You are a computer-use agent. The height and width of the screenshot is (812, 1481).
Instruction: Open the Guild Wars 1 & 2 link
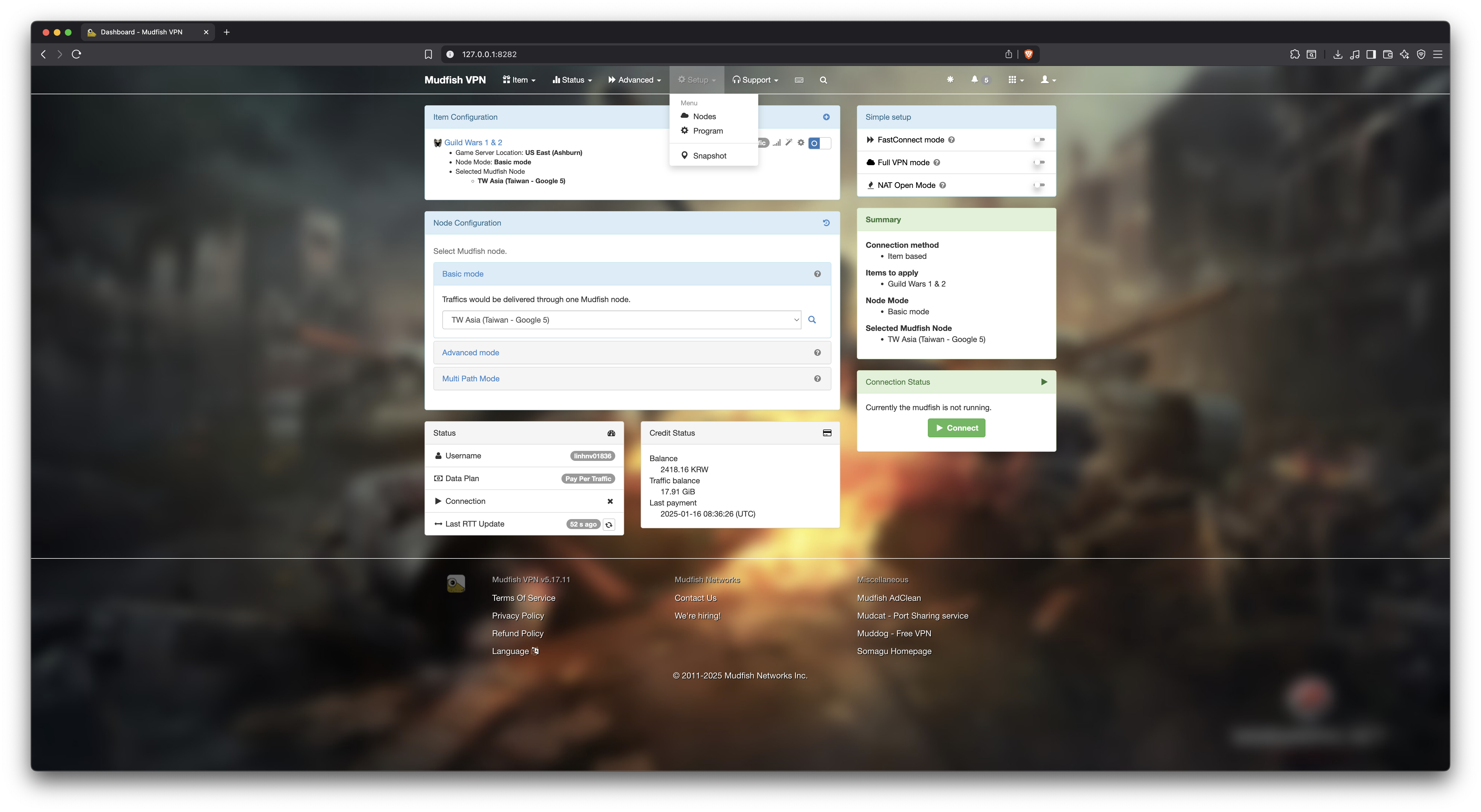click(x=473, y=143)
